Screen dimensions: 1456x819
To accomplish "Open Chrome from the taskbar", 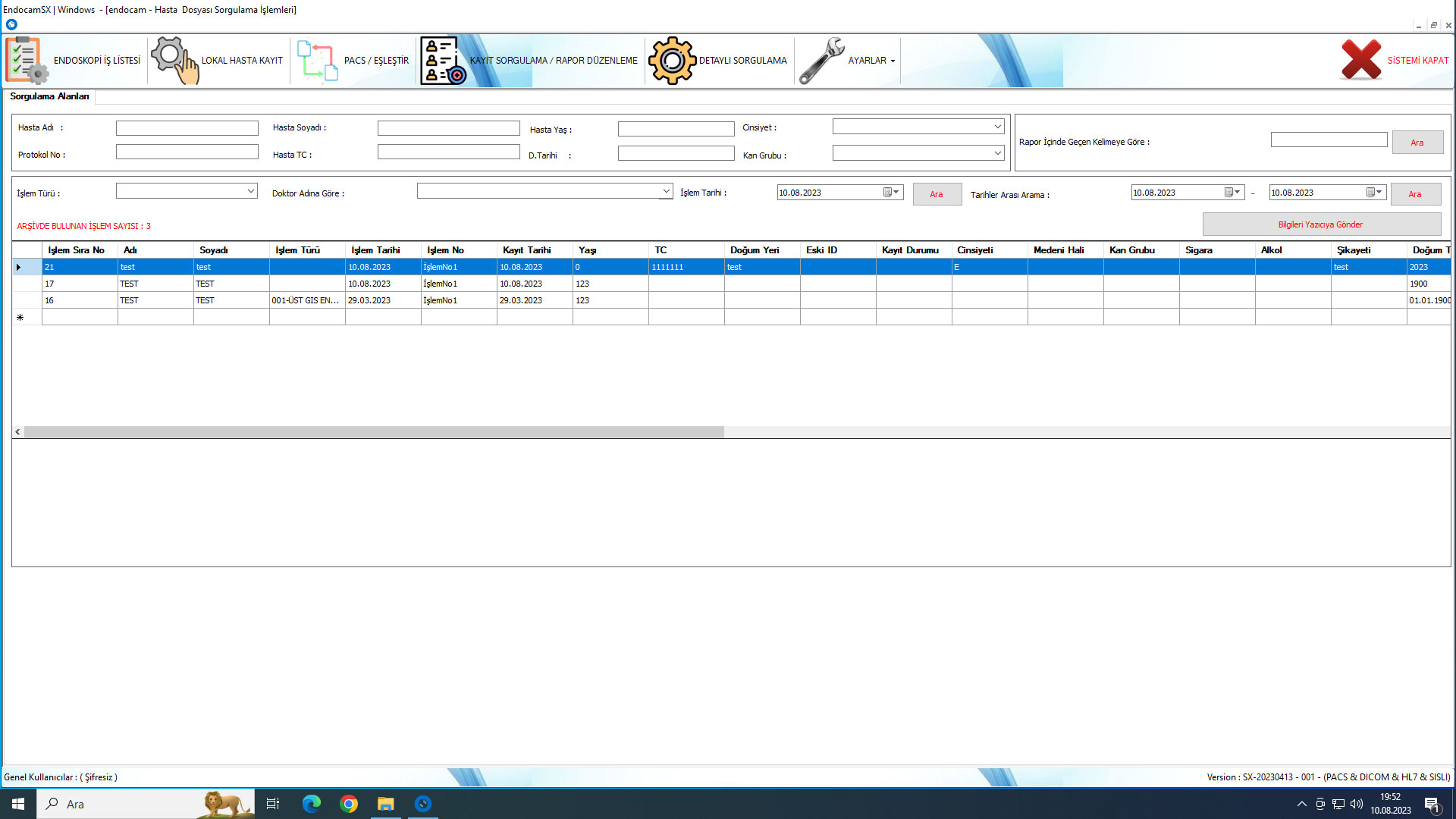I will 349,804.
